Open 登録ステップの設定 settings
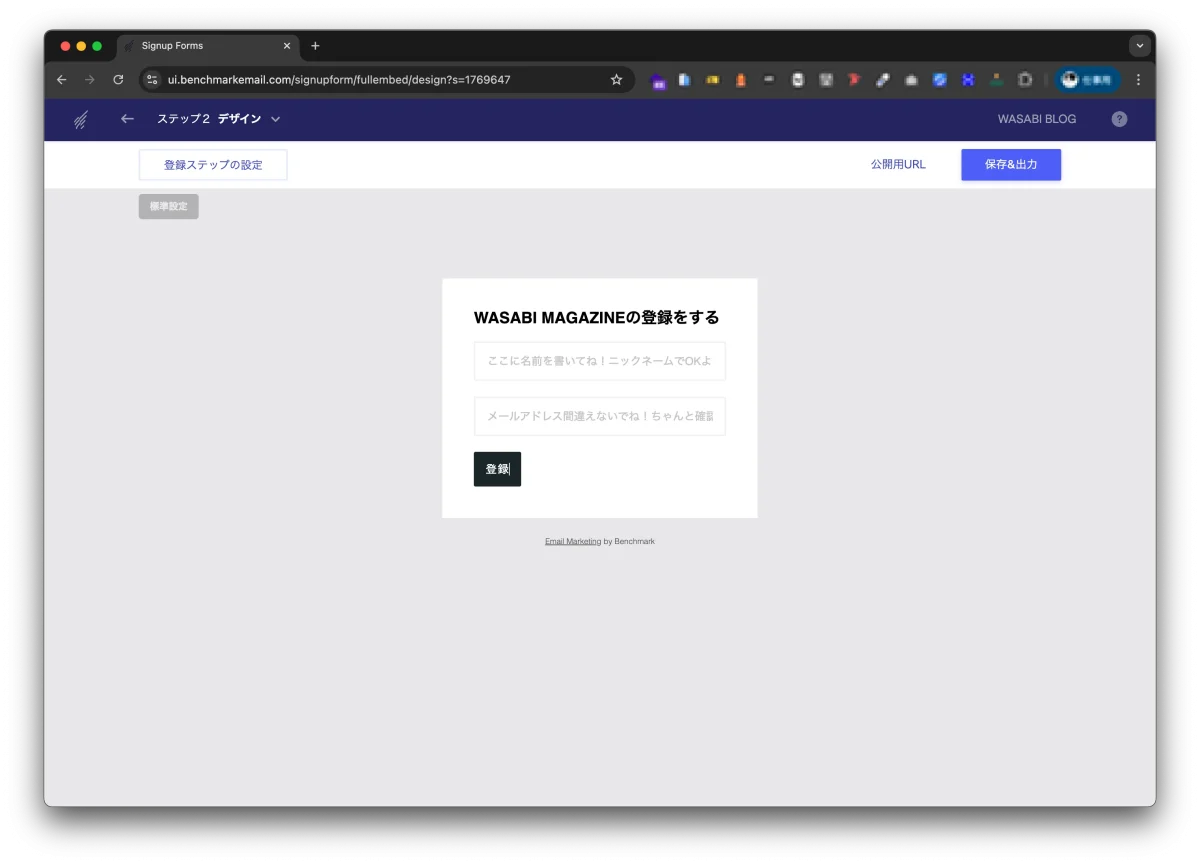This screenshot has height=865, width=1200. coord(213,165)
